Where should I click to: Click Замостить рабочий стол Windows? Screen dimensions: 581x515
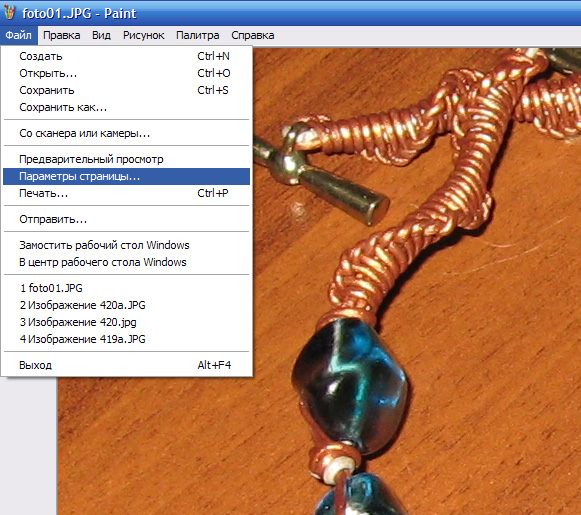[126, 245]
